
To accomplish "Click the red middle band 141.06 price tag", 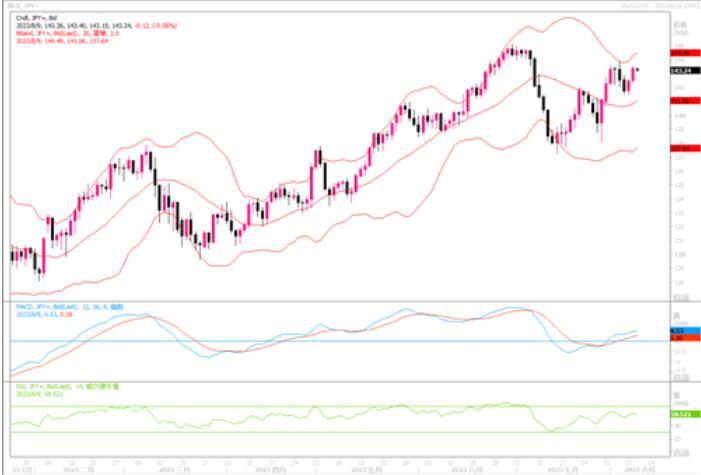I will pyautogui.click(x=682, y=101).
